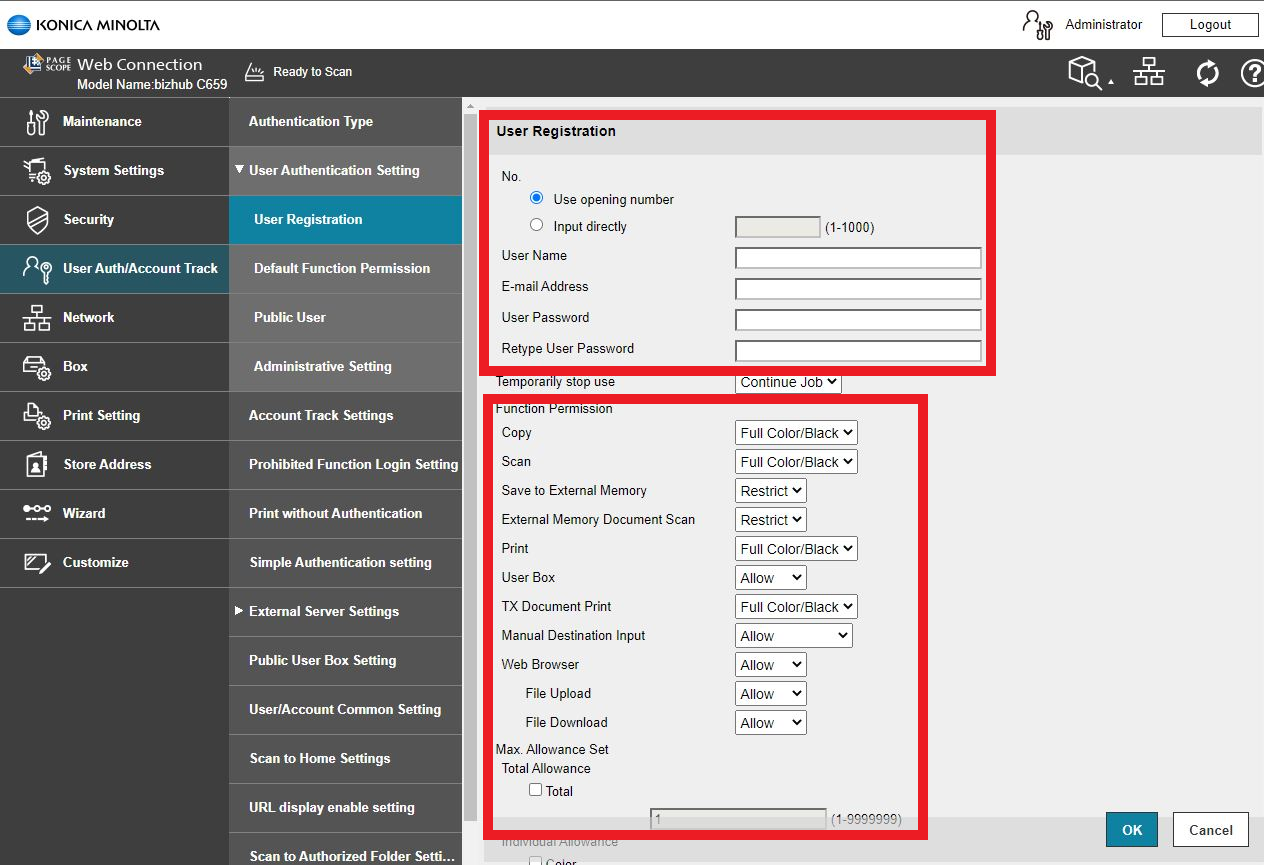Click the Store Address book icon
The height and width of the screenshot is (865, 1264).
point(37,465)
